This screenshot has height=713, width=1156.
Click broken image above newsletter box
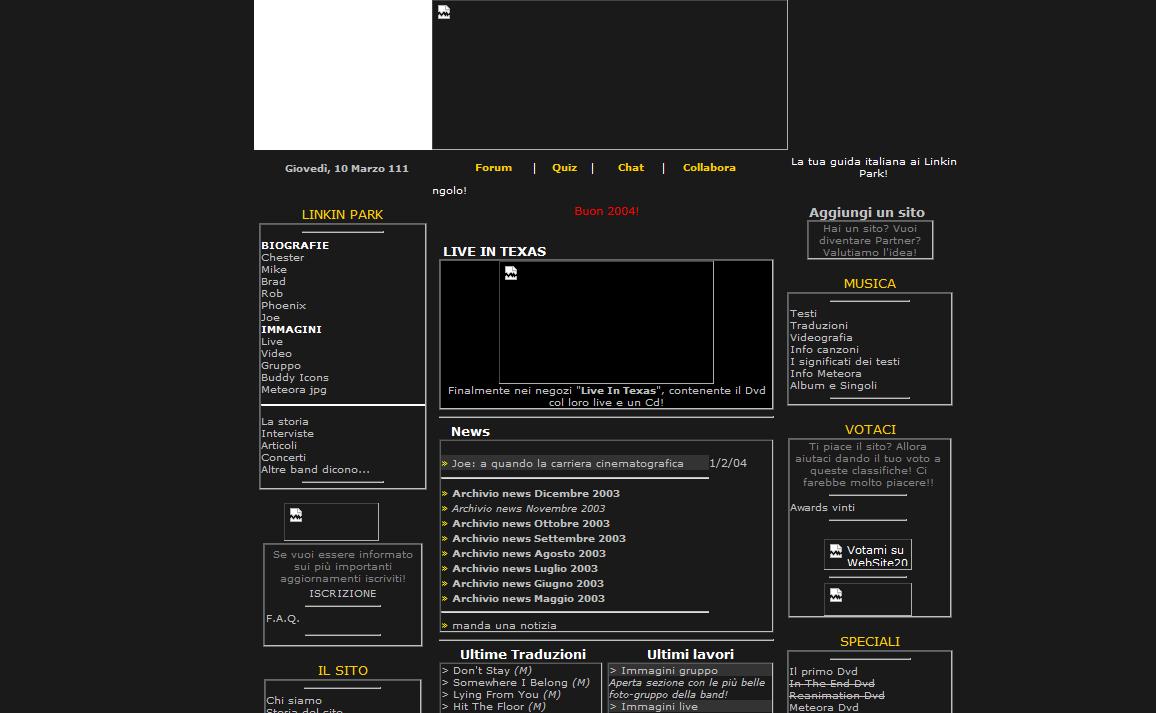331,522
